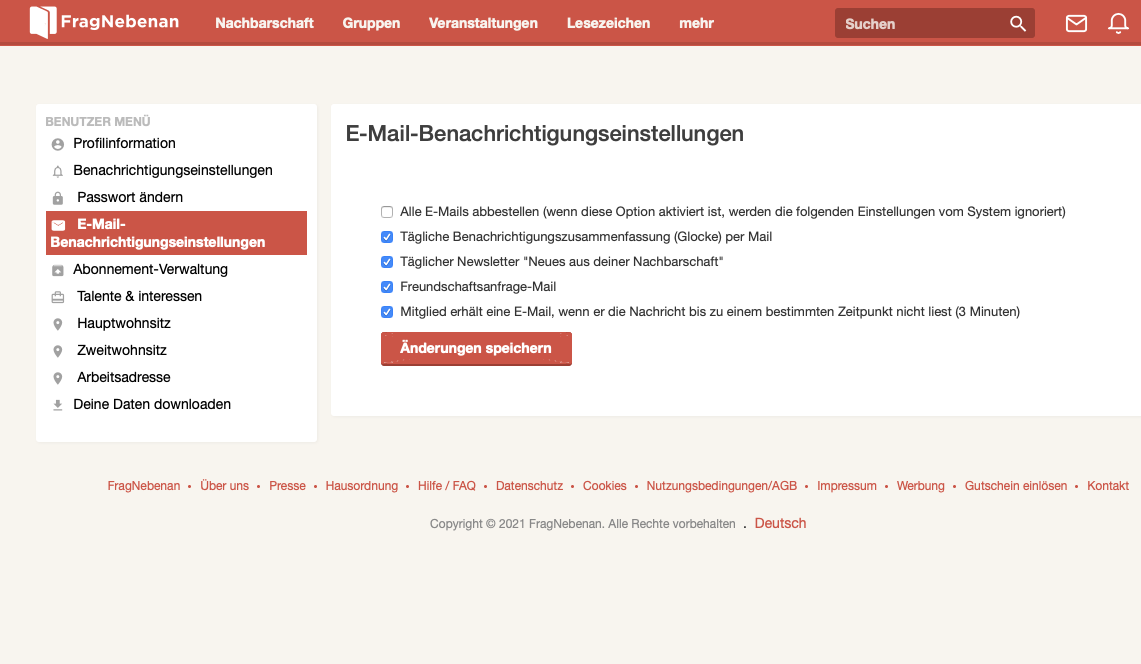Image resolution: width=1141 pixels, height=664 pixels.
Task: Click the briefcase icon beside Talente & interessen
Action: [58, 297]
